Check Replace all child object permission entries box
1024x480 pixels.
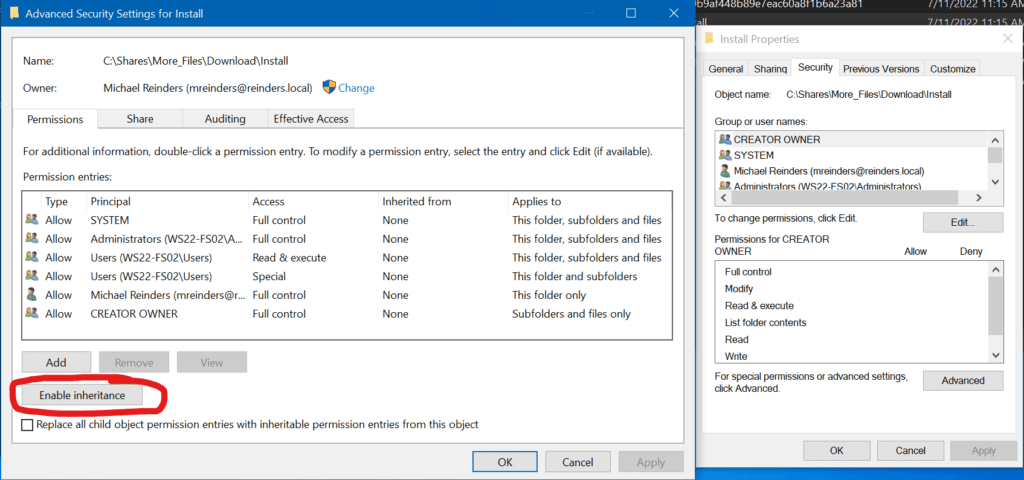pos(27,425)
